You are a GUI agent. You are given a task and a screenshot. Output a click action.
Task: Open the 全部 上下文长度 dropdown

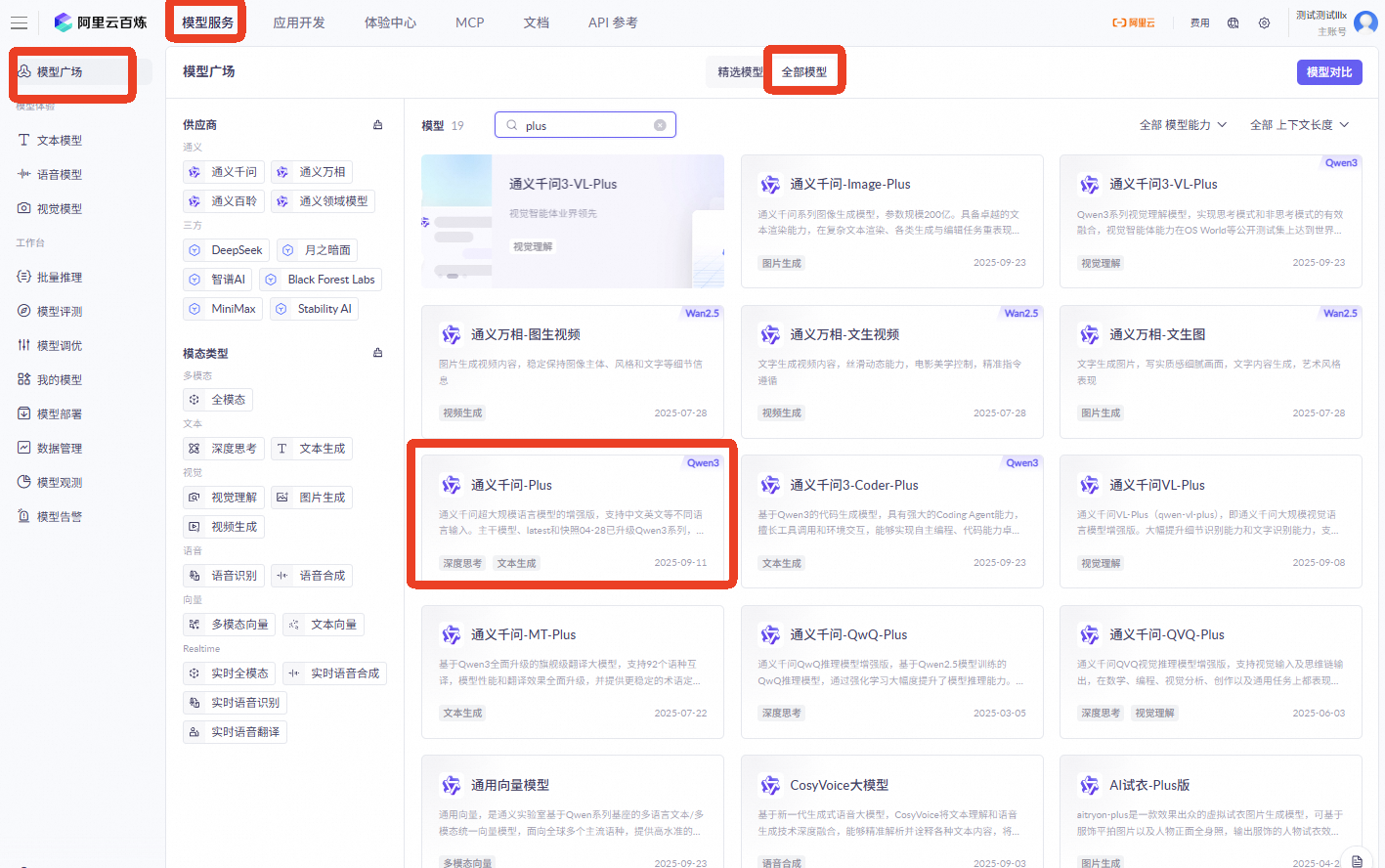tap(1300, 125)
